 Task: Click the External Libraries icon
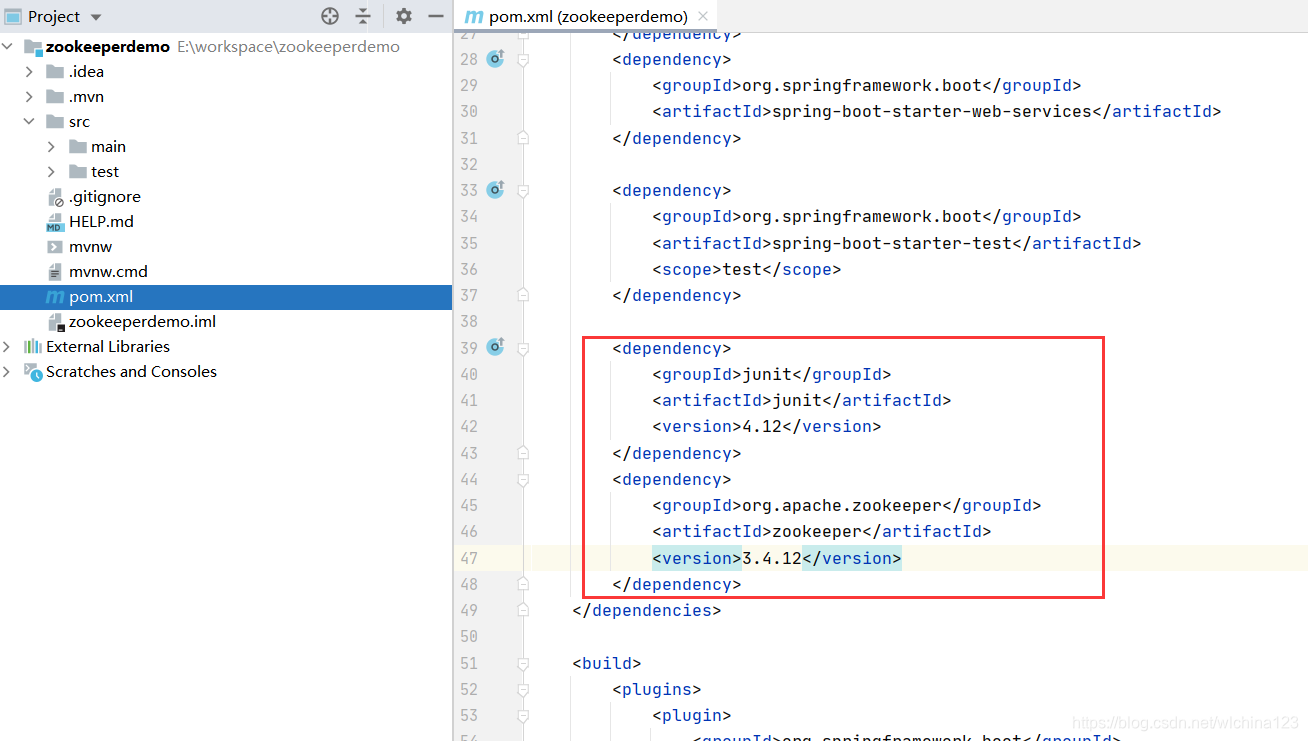pos(32,347)
